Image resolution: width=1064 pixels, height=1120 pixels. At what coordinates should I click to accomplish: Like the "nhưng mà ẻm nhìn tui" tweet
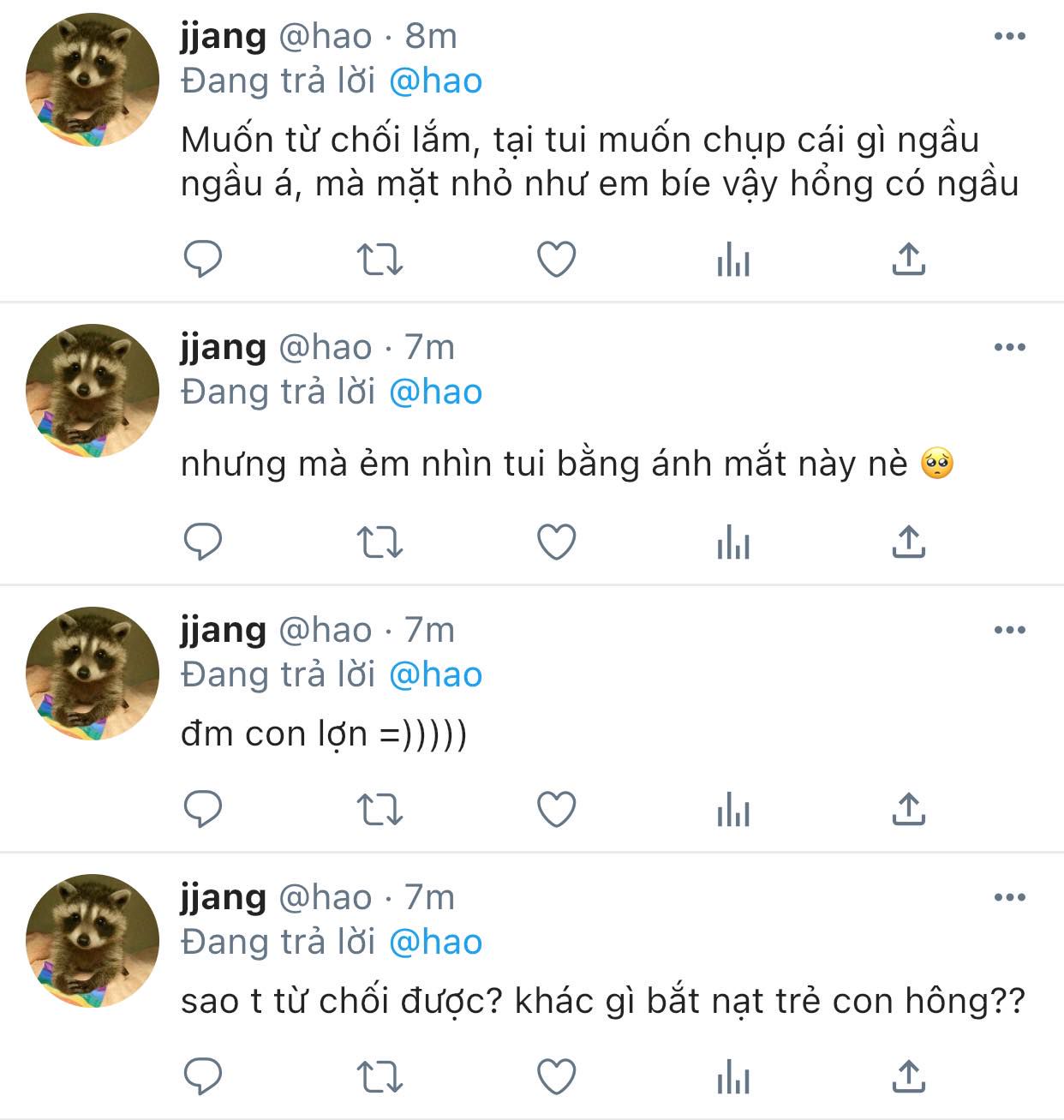[556, 542]
